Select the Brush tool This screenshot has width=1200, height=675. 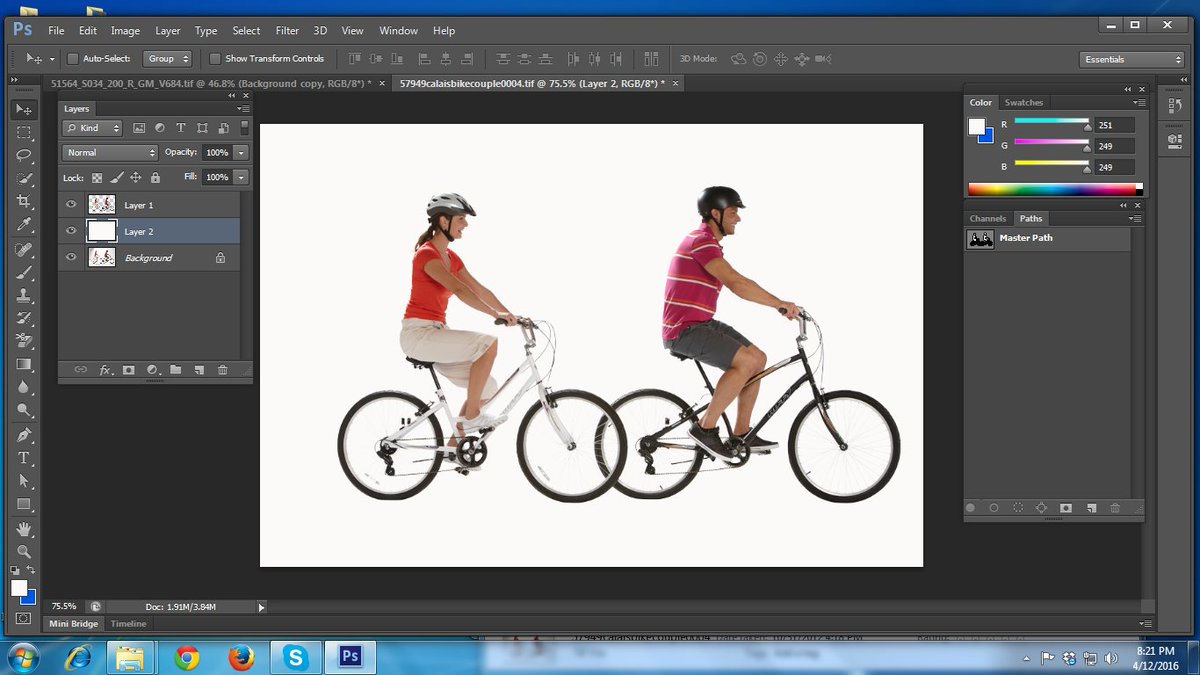coord(24,273)
